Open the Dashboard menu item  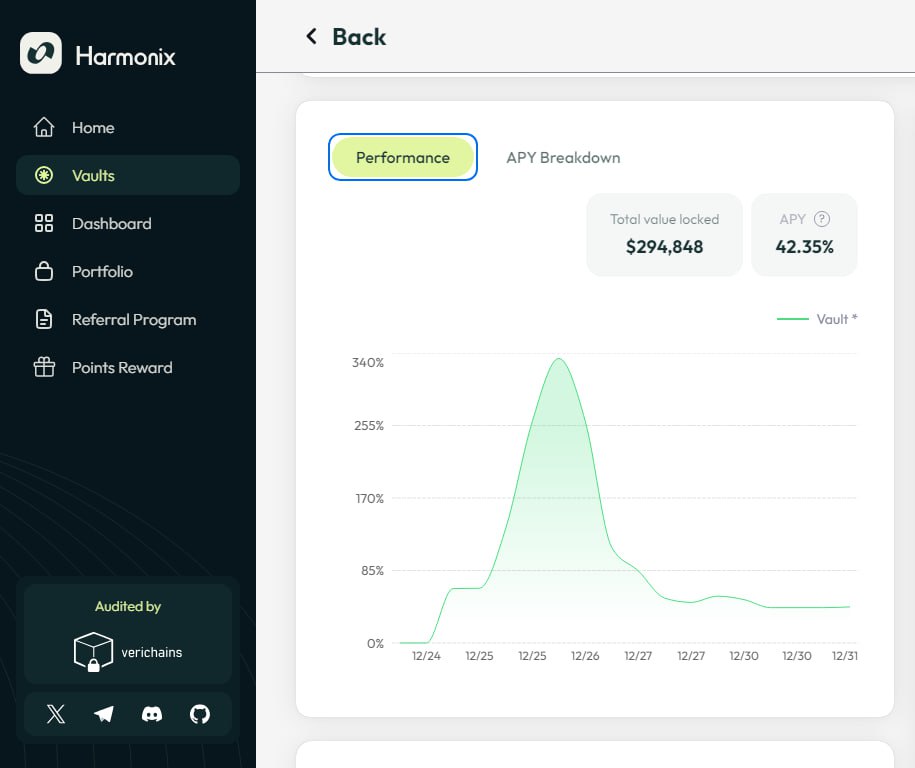click(x=128, y=223)
